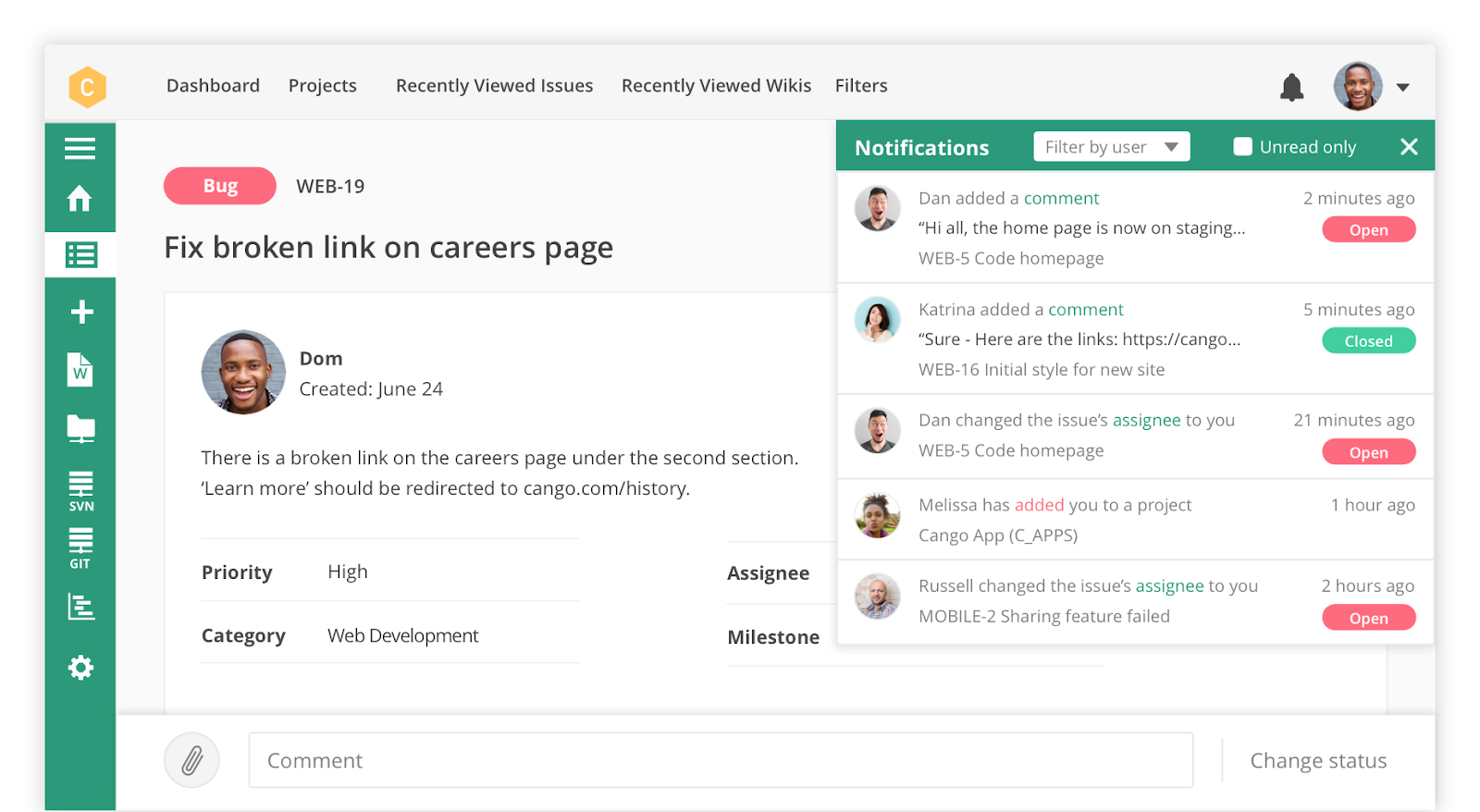Enable the Unread only checkbox
The width and height of the screenshot is (1480, 812).
click(x=1242, y=147)
